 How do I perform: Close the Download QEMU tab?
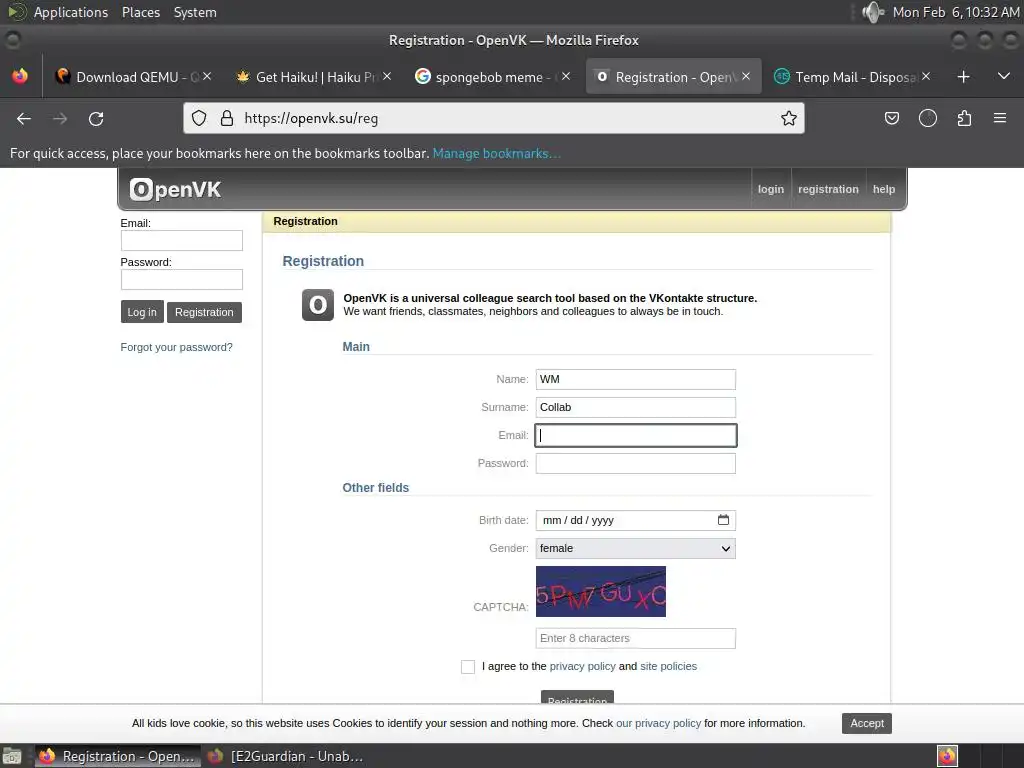[x=207, y=76]
